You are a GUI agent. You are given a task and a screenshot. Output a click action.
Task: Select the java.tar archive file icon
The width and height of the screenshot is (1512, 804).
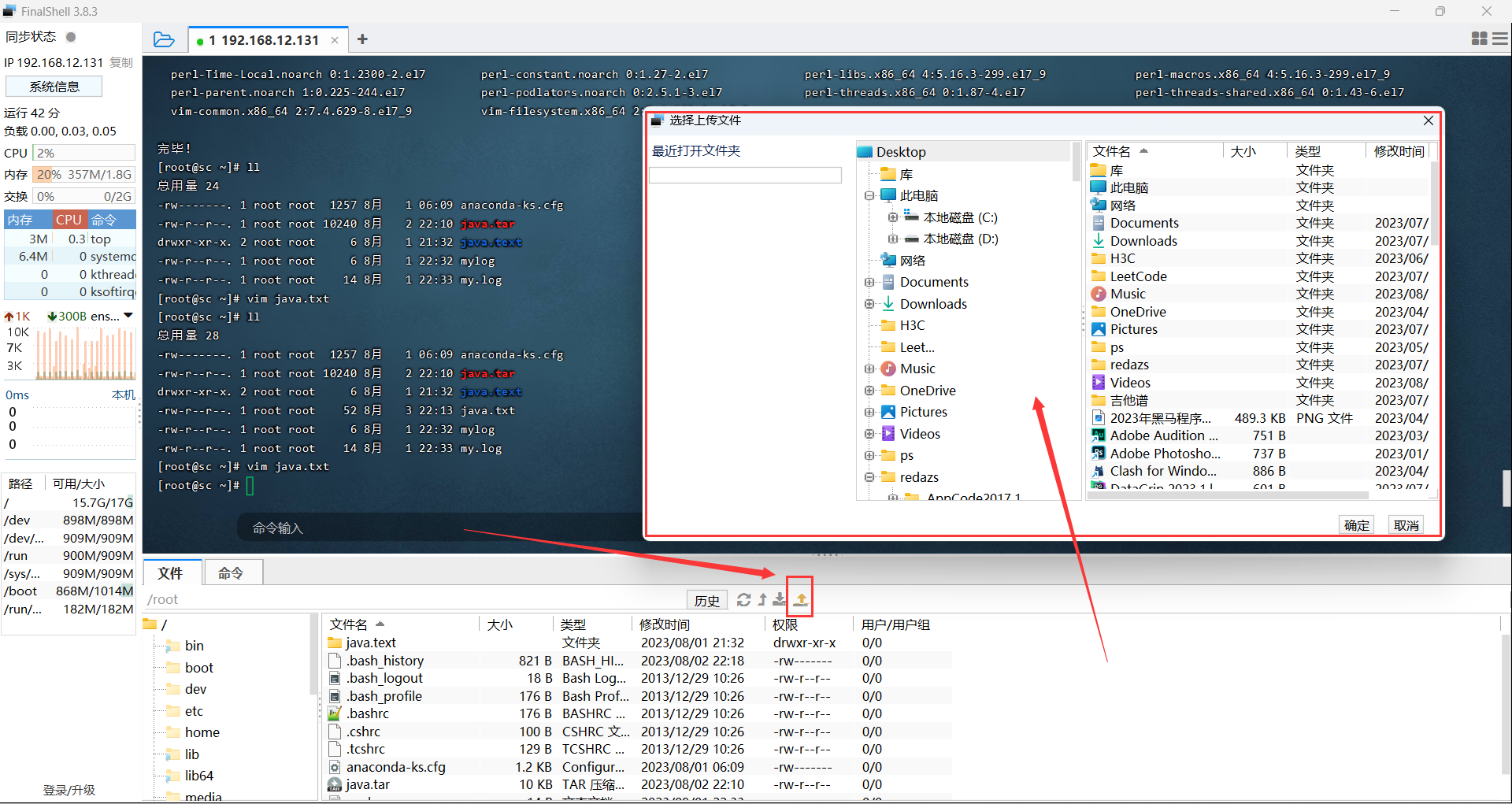tap(335, 785)
